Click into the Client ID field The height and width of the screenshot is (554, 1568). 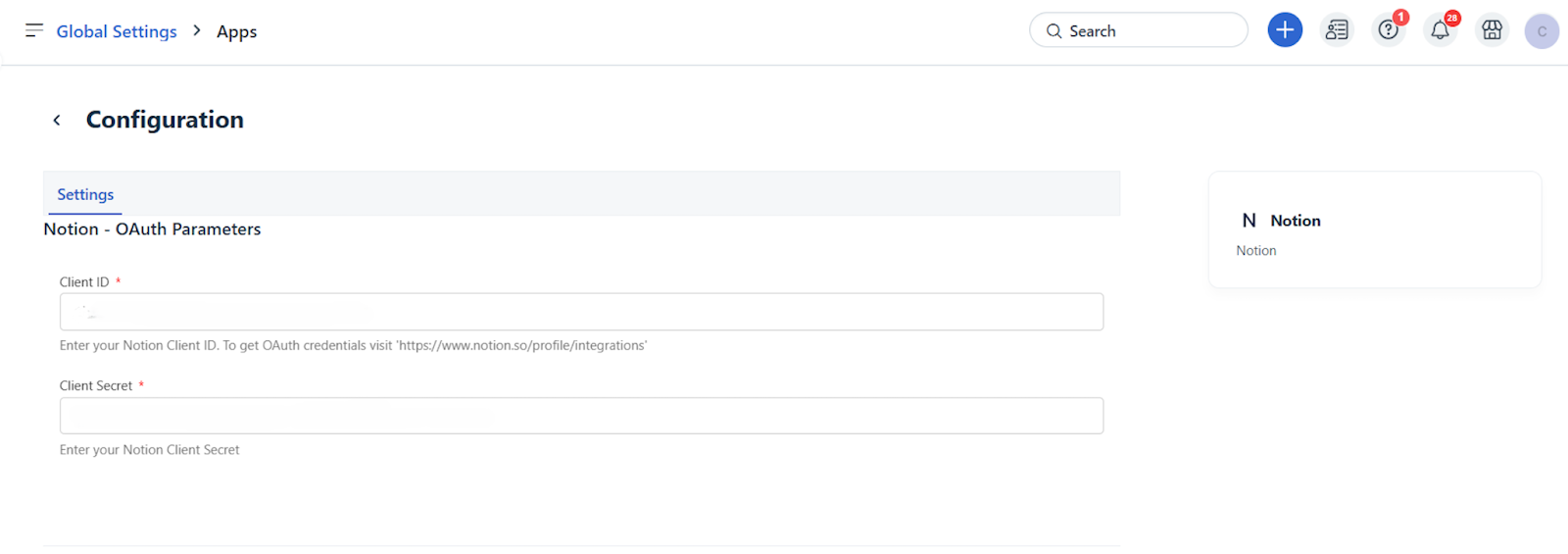pyautogui.click(x=581, y=312)
